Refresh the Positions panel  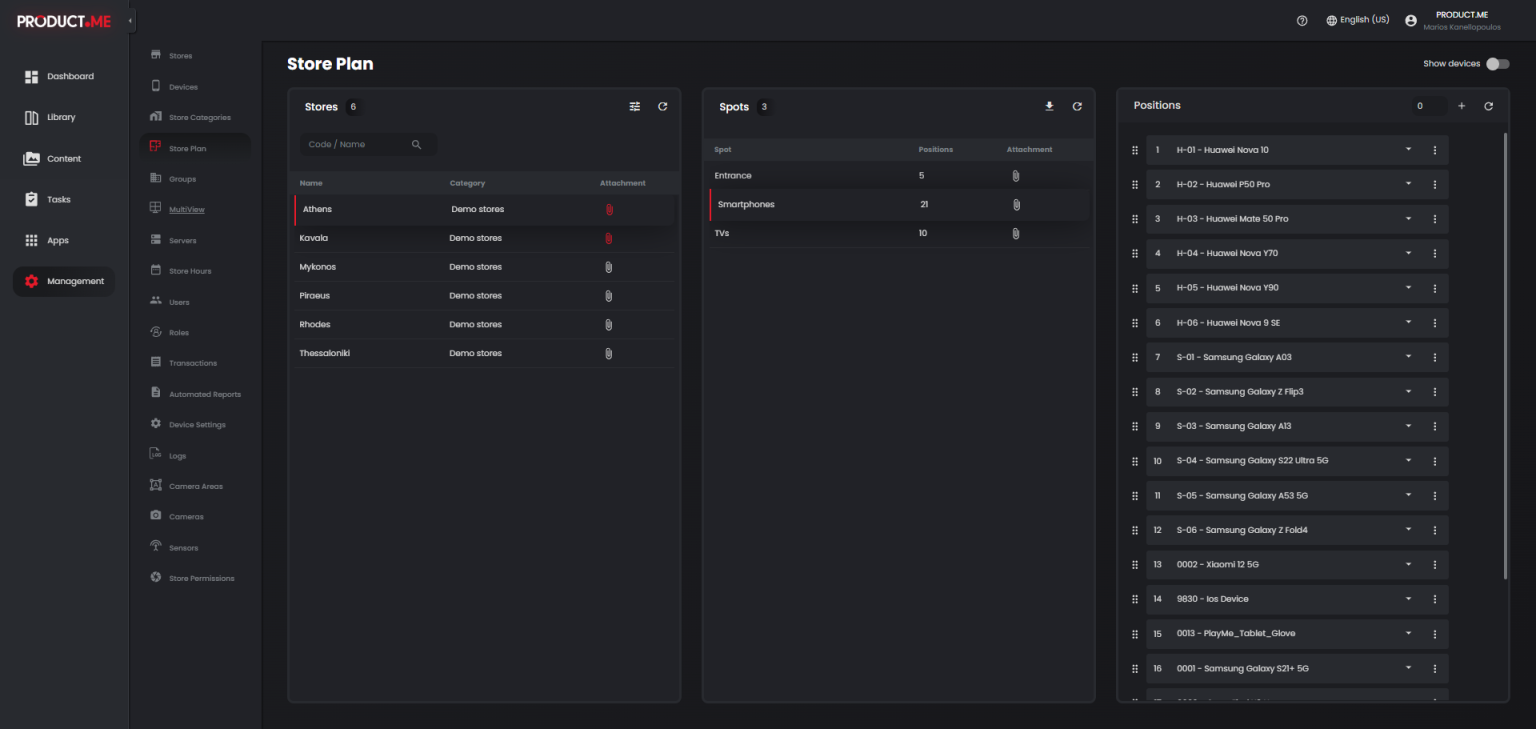tap(1488, 105)
